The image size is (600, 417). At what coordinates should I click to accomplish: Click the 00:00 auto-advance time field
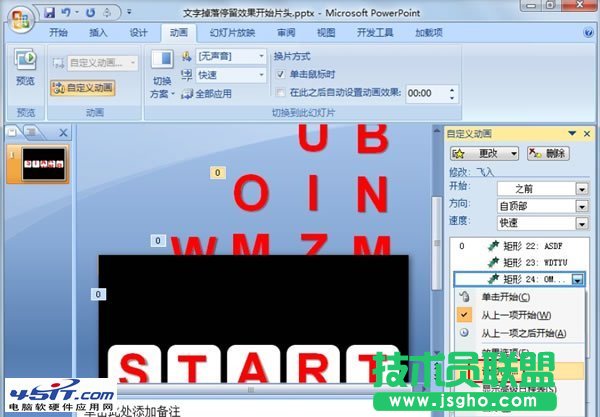(x=426, y=93)
